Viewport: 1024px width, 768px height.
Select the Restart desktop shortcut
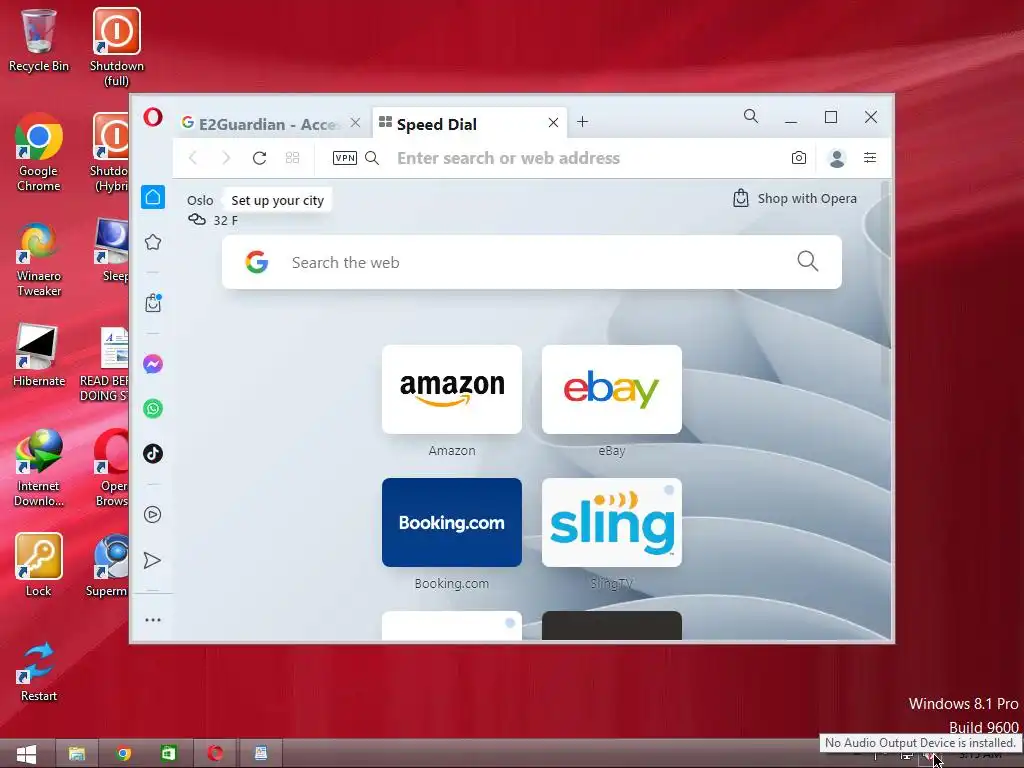coord(39,671)
